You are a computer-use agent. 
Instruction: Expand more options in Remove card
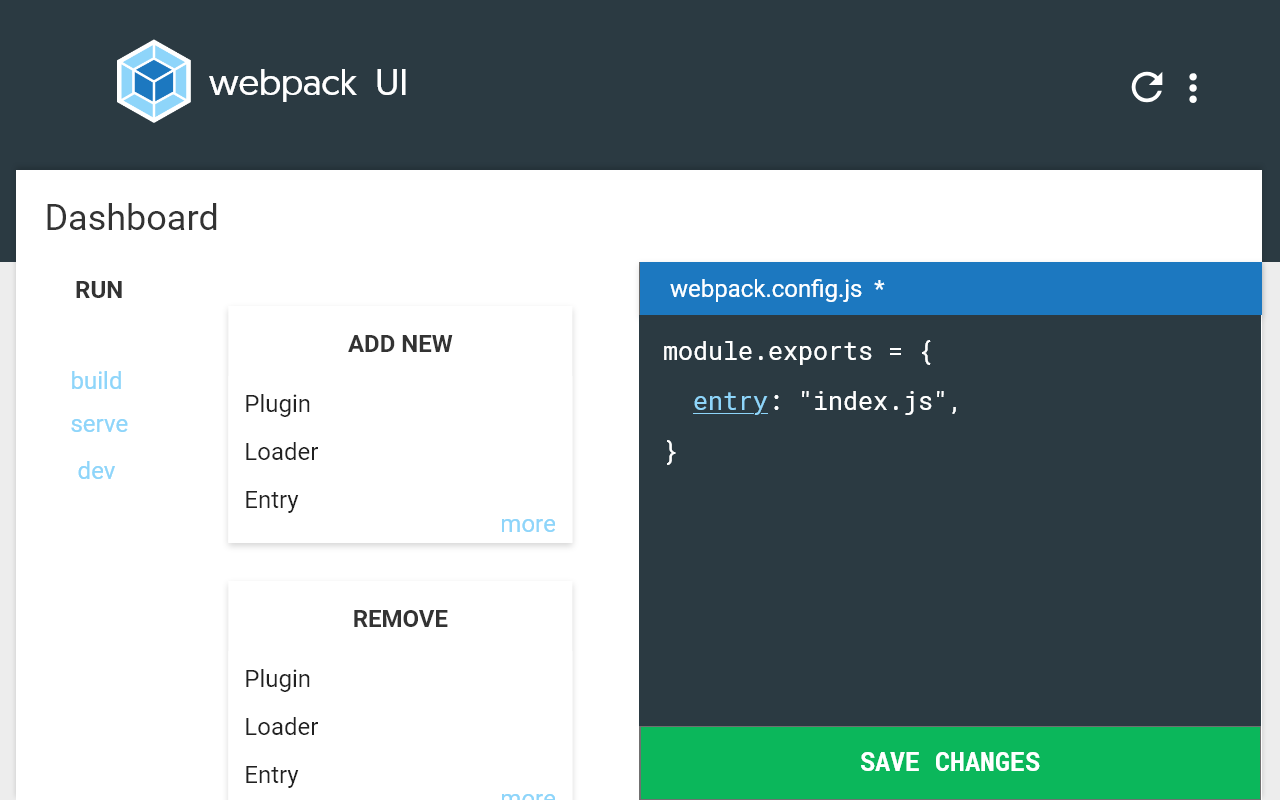coord(528,794)
